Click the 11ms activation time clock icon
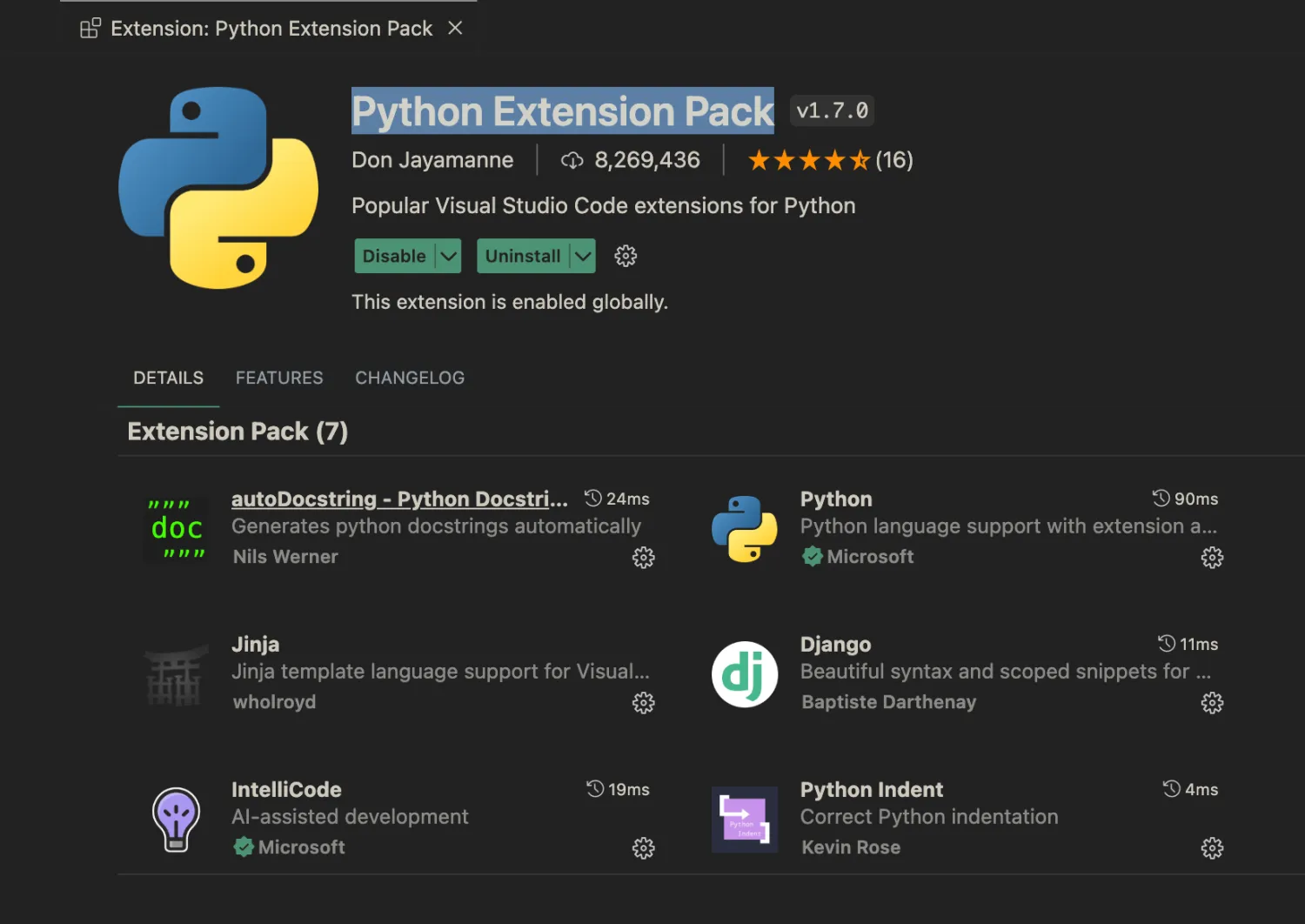This screenshot has height=924, width=1305. (1167, 644)
